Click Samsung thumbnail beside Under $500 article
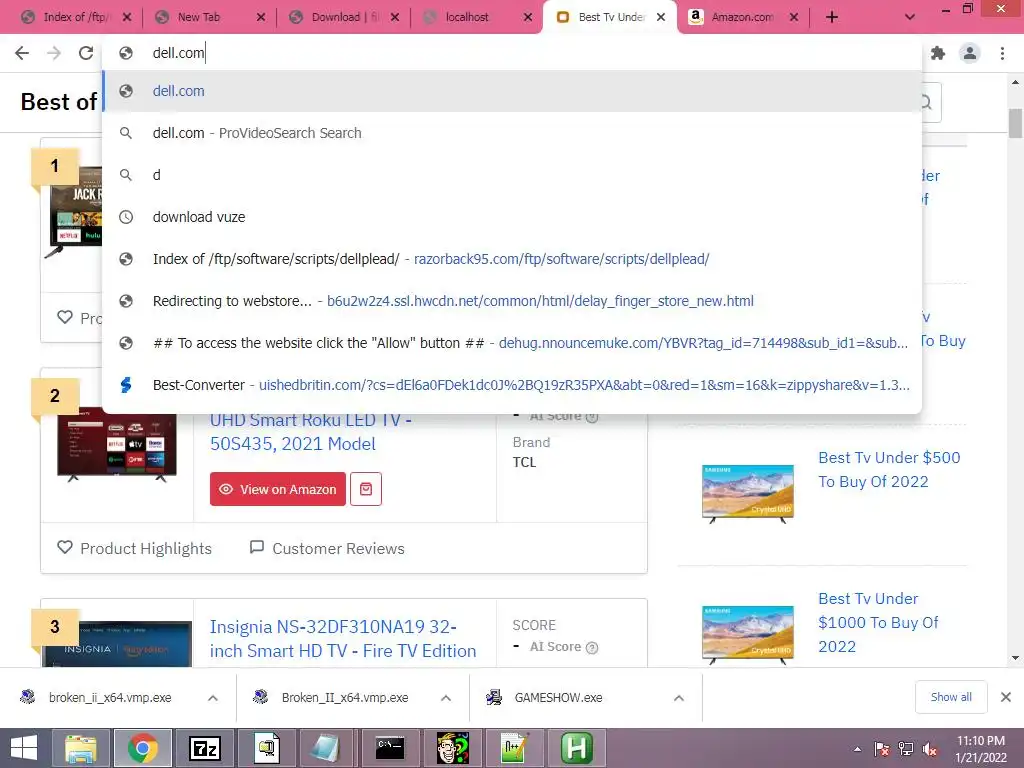This screenshot has height=768, width=1024. (x=748, y=493)
